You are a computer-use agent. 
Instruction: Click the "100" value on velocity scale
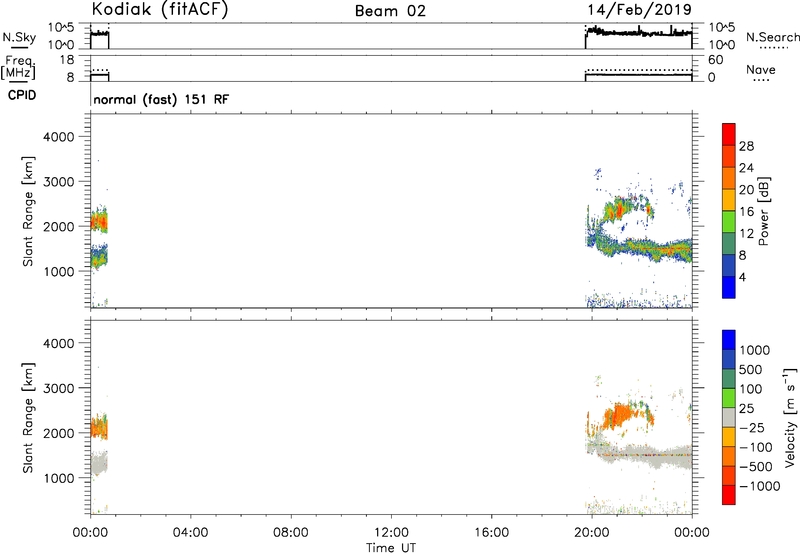tap(753, 389)
